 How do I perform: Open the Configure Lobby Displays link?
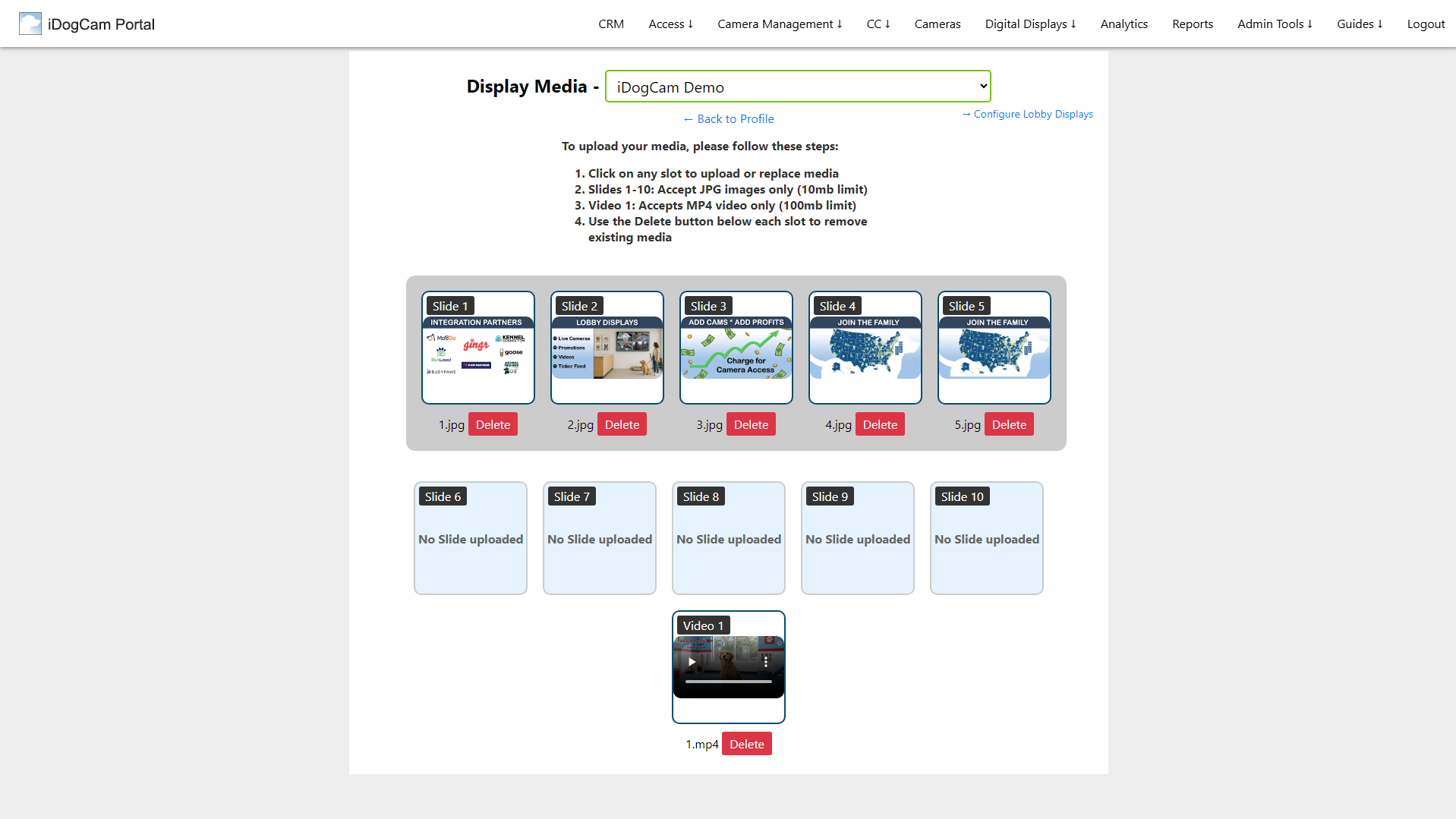pos(1027,114)
